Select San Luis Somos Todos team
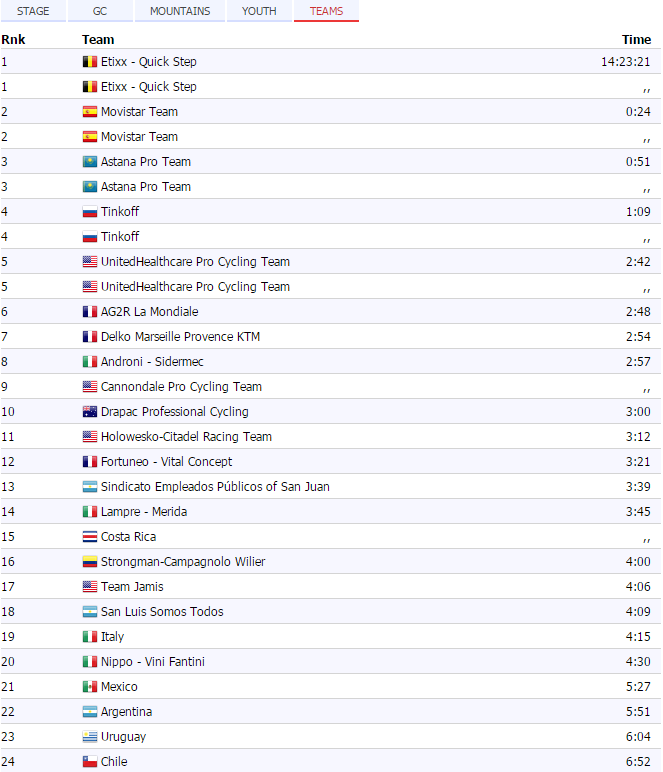Viewport: 663px width, 772px height. [162, 612]
